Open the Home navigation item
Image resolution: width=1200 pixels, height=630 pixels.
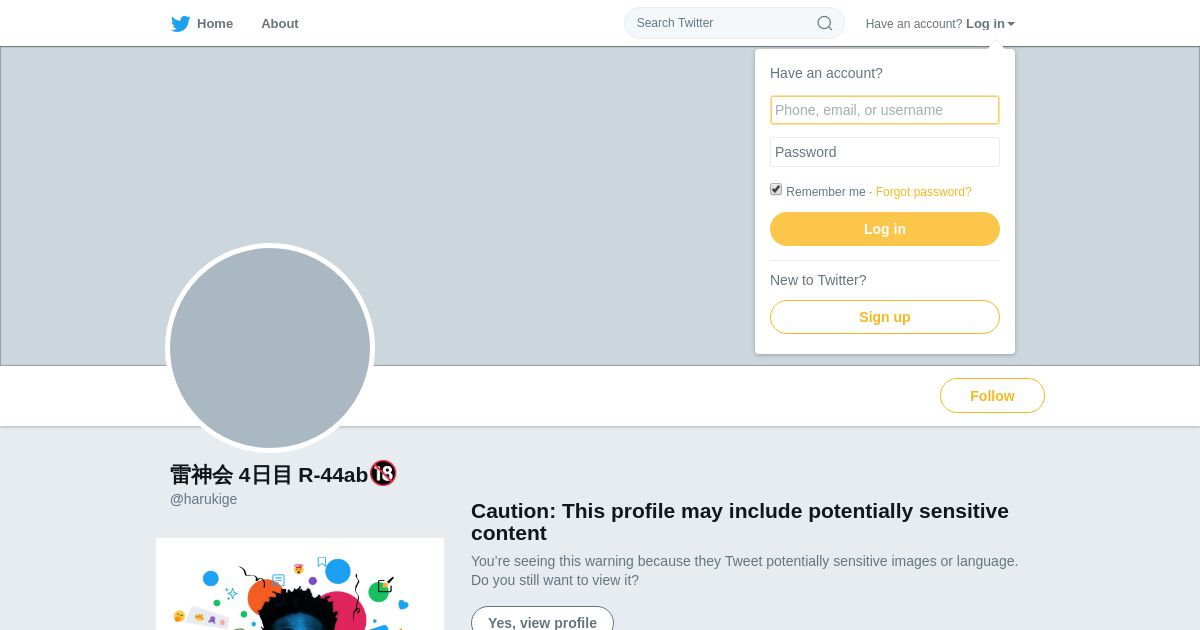coord(215,24)
